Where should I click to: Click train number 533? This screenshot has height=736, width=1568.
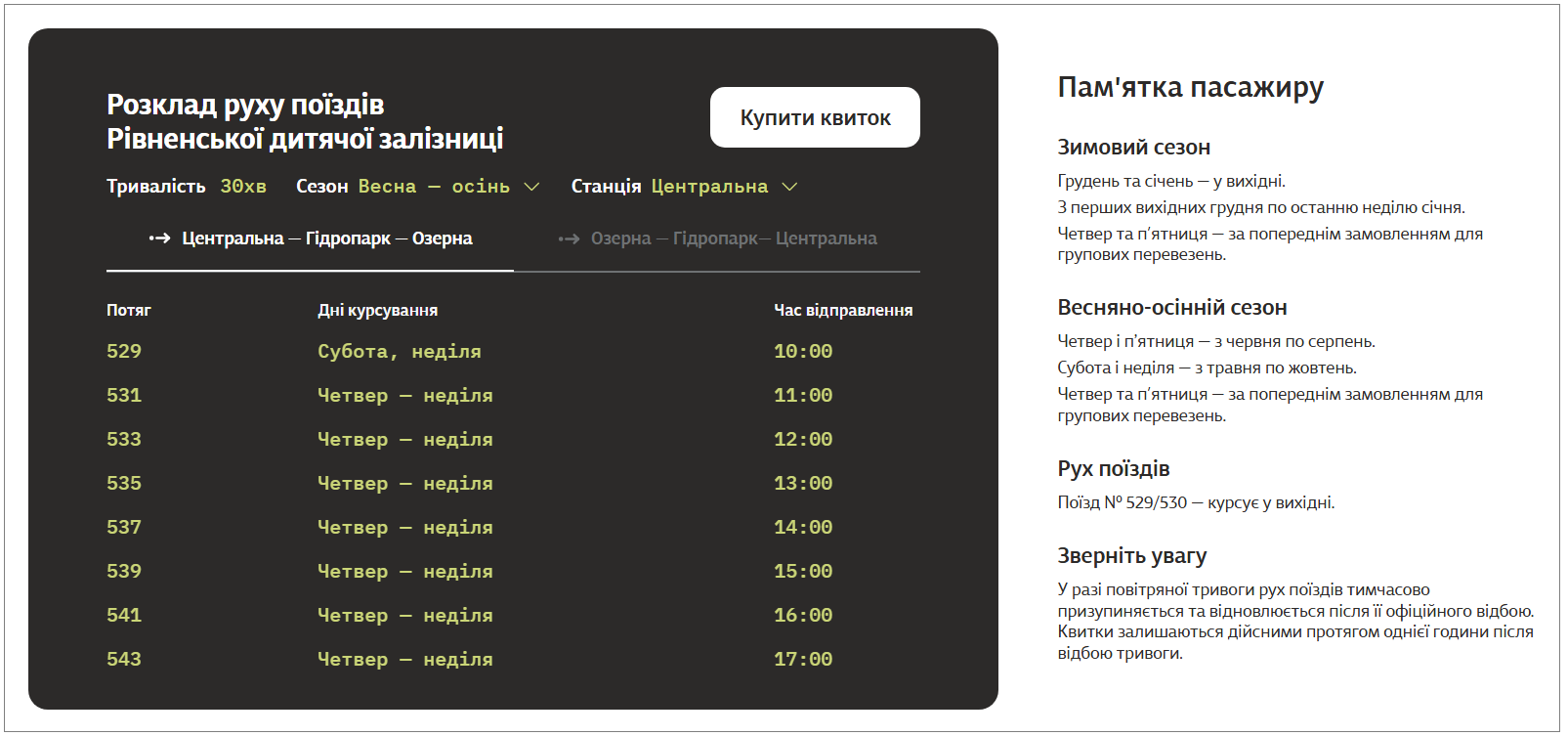[124, 440]
